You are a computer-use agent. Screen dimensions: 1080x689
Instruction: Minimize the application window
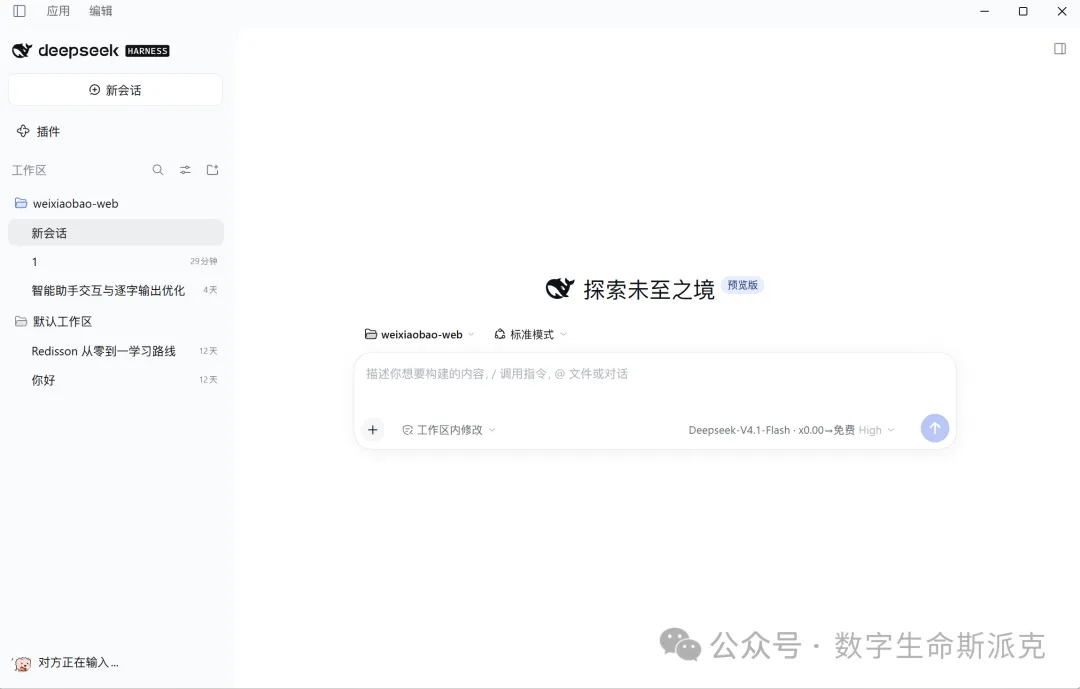pos(984,11)
